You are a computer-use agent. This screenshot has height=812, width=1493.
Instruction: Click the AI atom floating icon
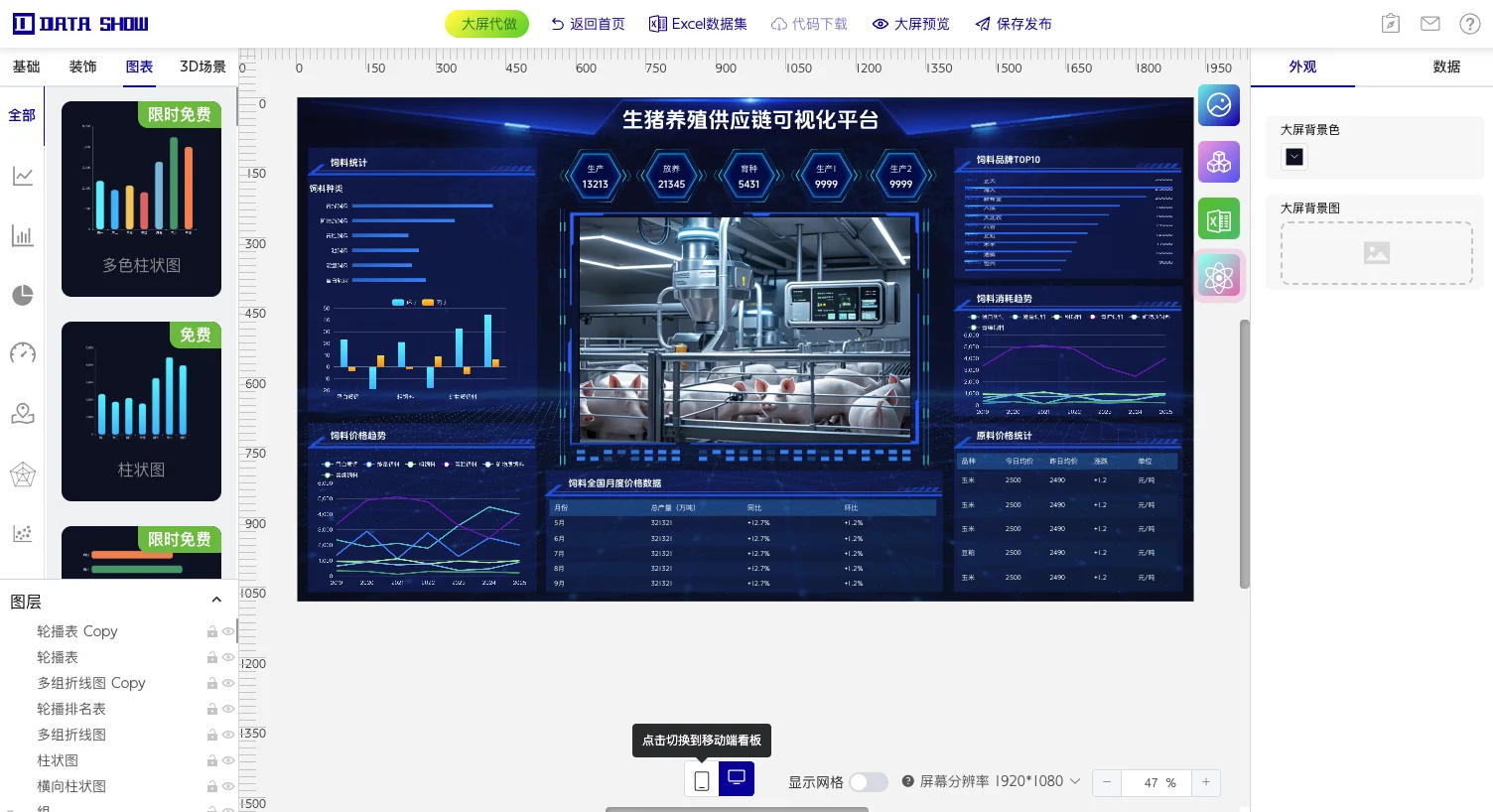click(1219, 276)
